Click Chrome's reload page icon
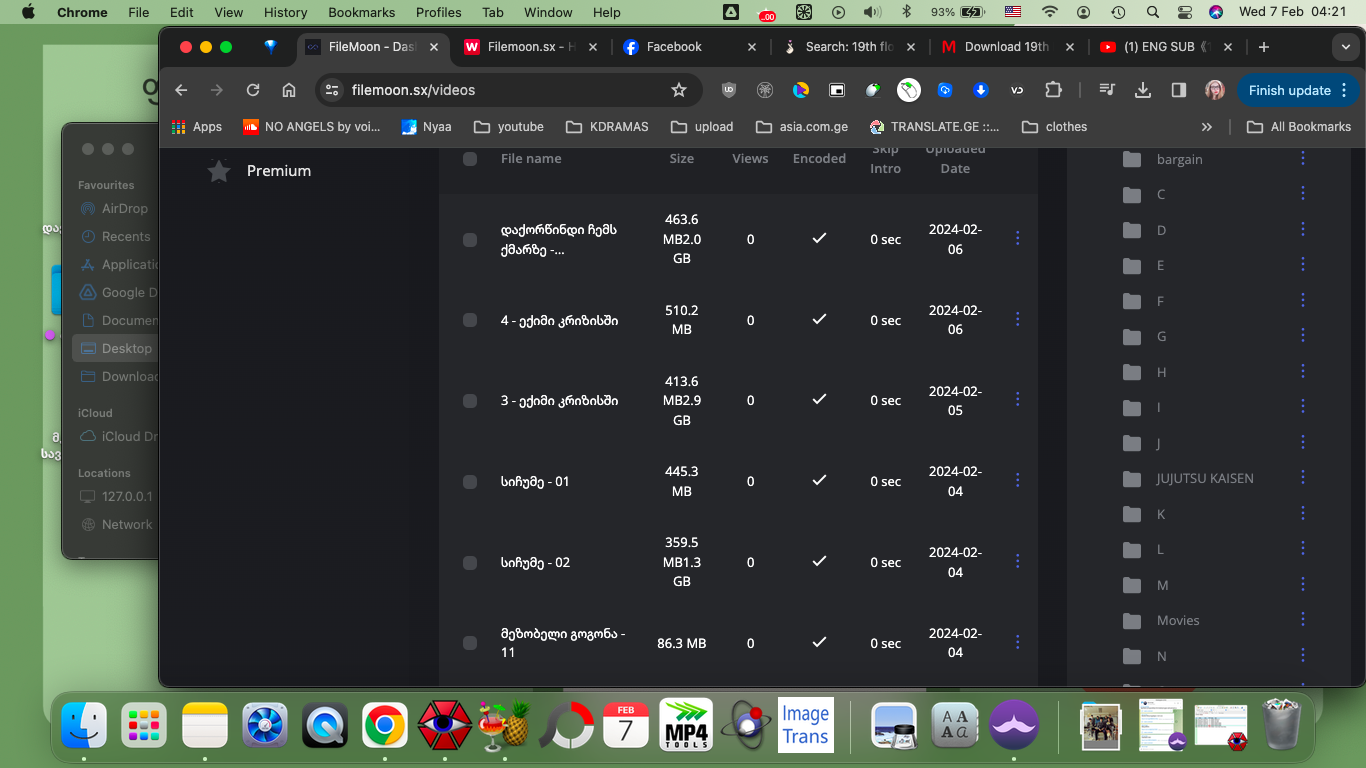This screenshot has width=1366, height=768. coord(253,90)
